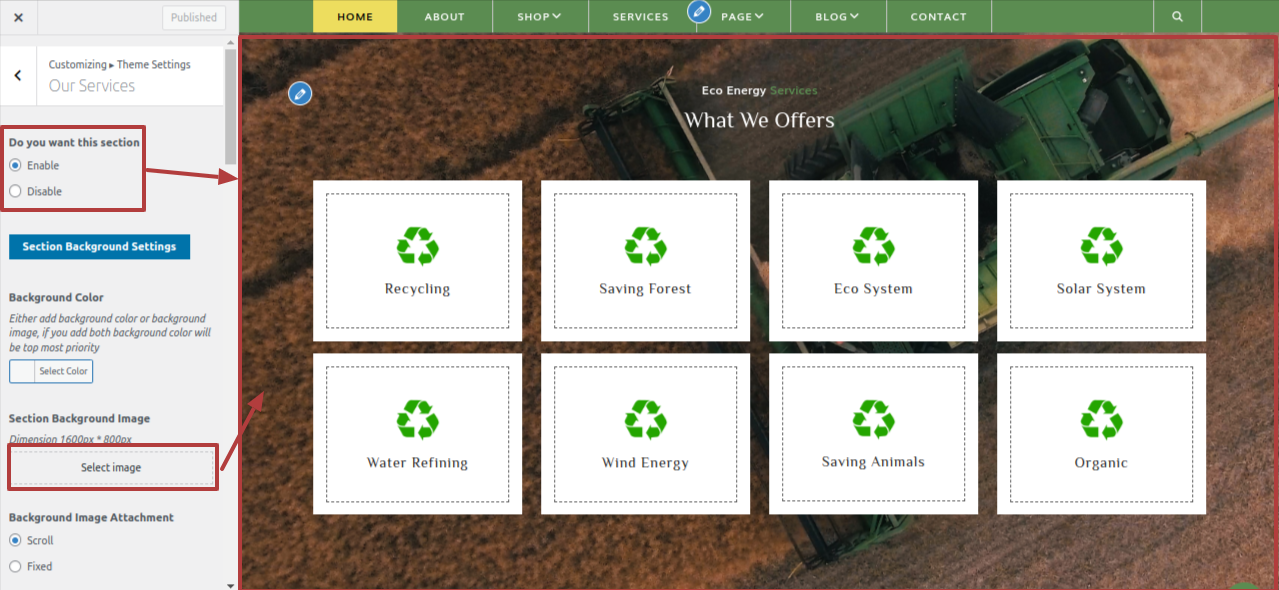Go back with the left chevron arrow
The width and height of the screenshot is (1279, 590).
coord(18,75)
